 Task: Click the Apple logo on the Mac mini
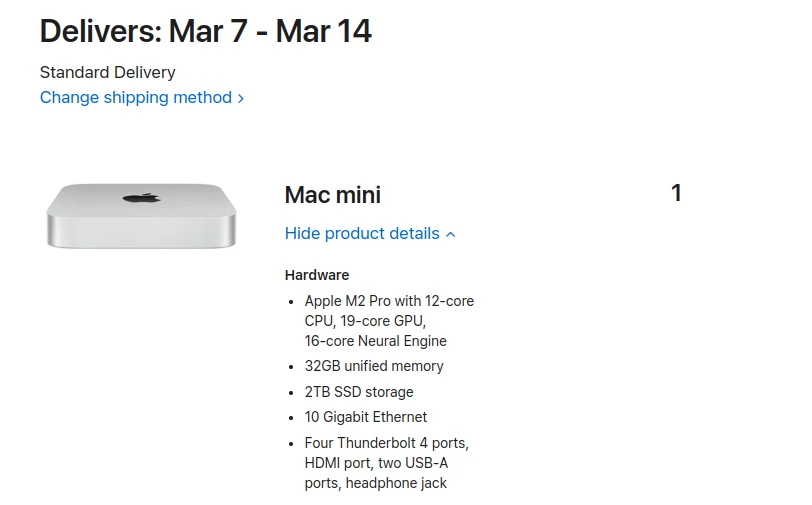(141, 198)
